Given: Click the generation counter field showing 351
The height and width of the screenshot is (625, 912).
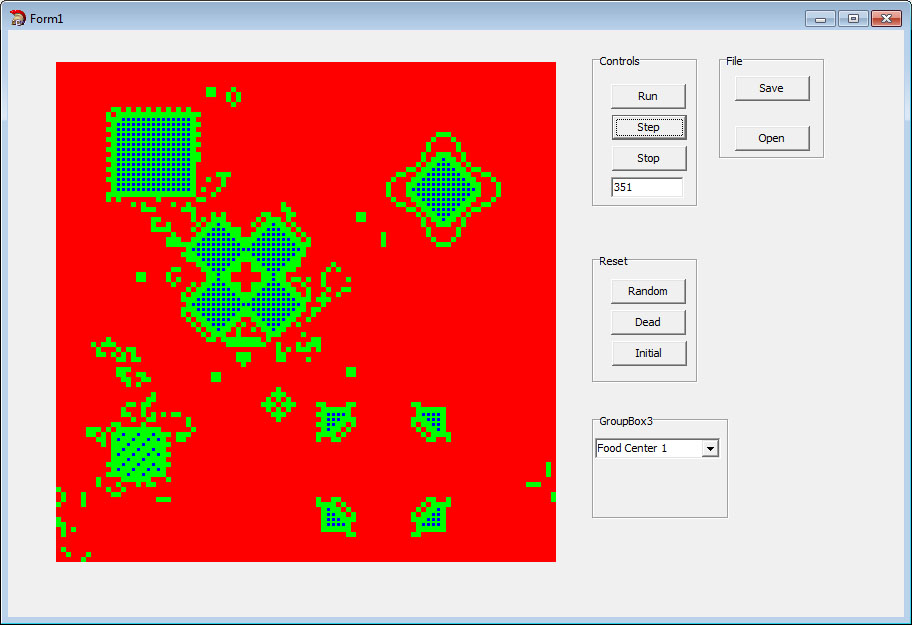Looking at the screenshot, I should 647,187.
